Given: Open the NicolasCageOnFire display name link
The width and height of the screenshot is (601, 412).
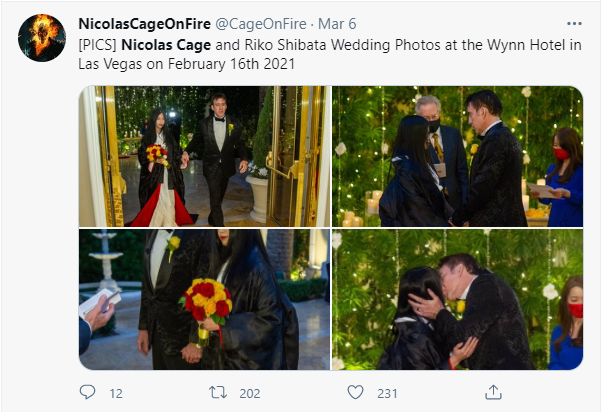Looking at the screenshot, I should click(x=145, y=24).
